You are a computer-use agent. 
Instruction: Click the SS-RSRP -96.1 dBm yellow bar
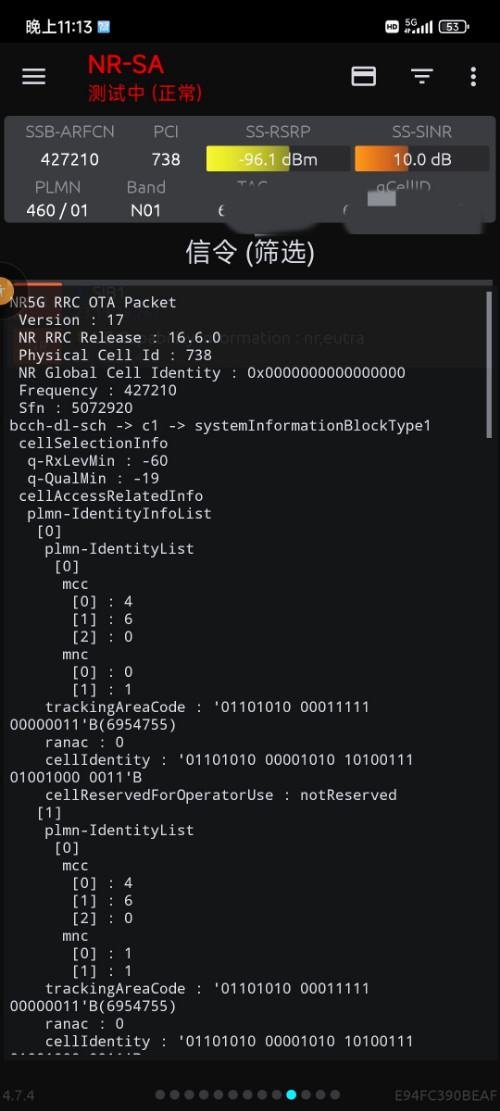point(278,159)
